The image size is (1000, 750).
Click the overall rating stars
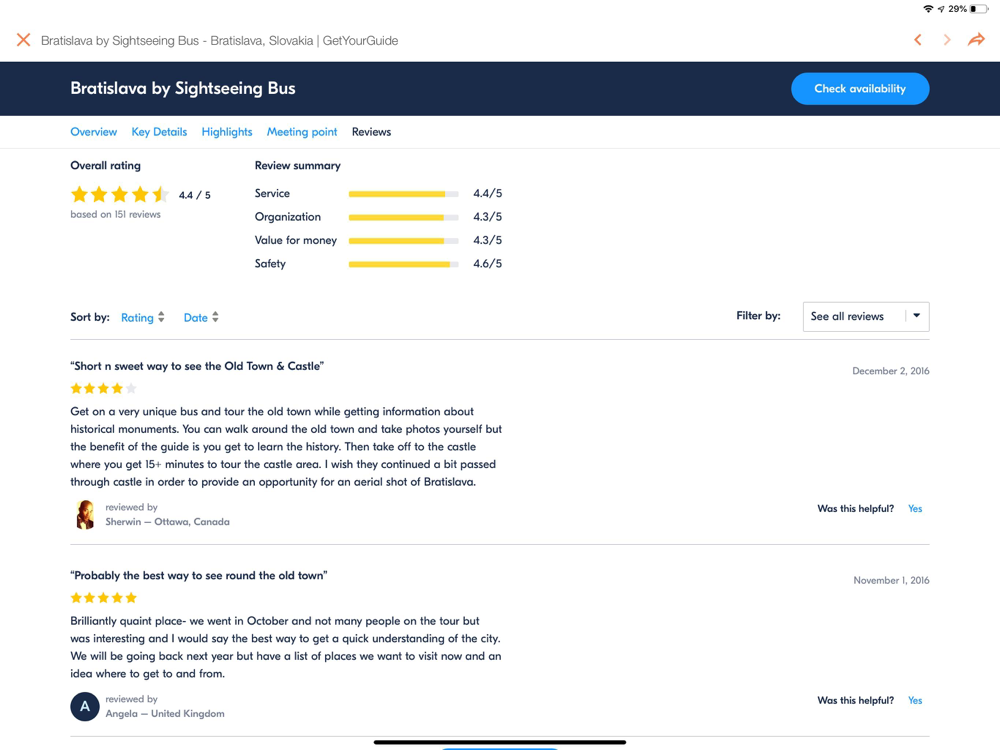click(x=119, y=195)
